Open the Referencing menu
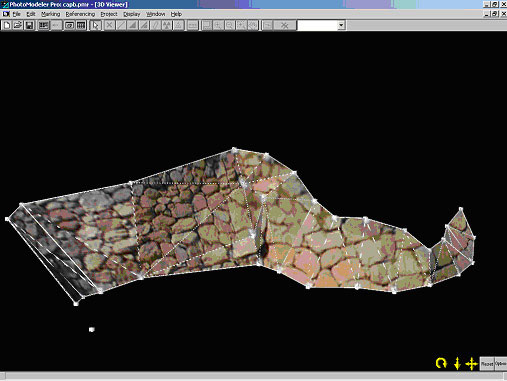This screenshot has width=507, height=381. (x=80, y=14)
